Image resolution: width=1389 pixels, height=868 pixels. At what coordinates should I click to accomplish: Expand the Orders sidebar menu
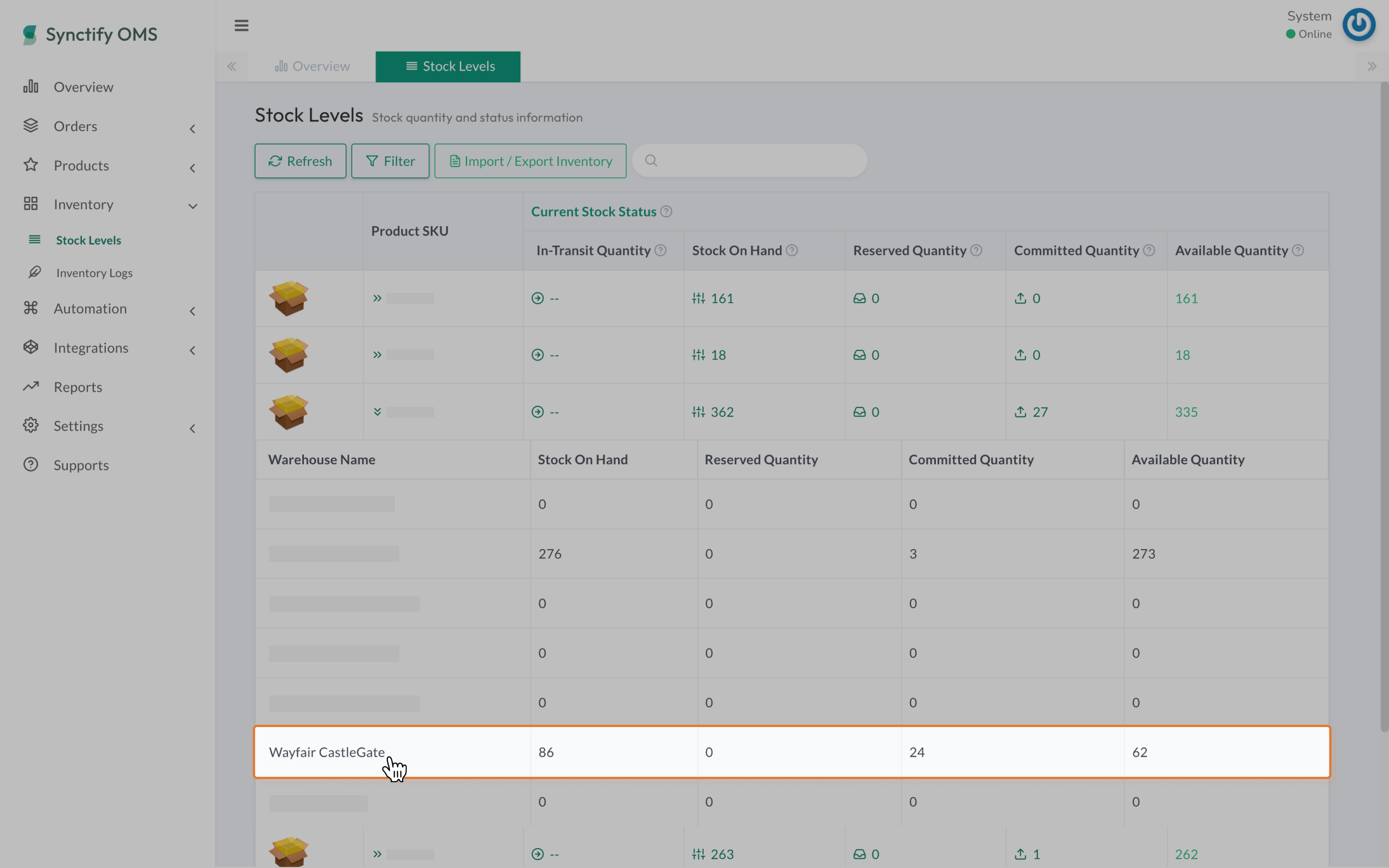(192, 128)
